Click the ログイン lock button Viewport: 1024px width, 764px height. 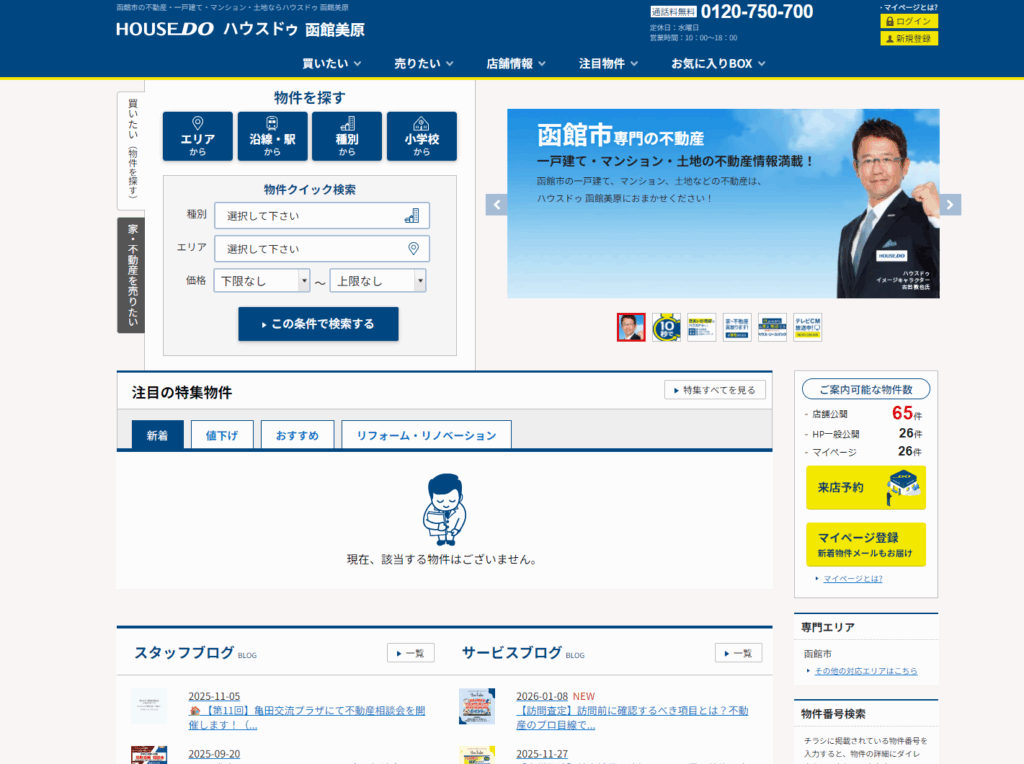[x=908, y=21]
